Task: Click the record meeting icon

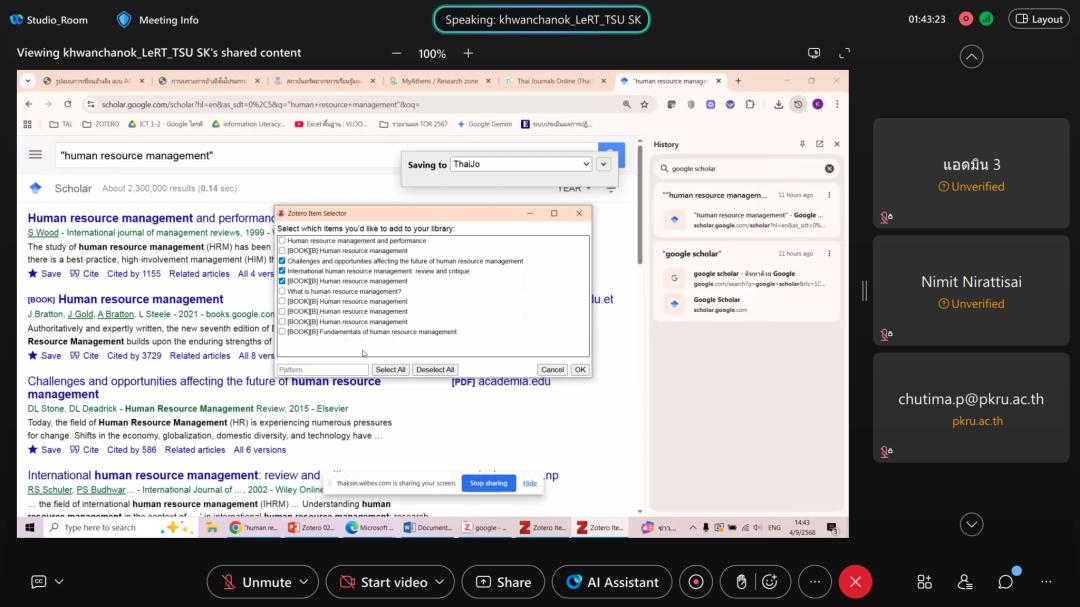Action: (x=696, y=582)
